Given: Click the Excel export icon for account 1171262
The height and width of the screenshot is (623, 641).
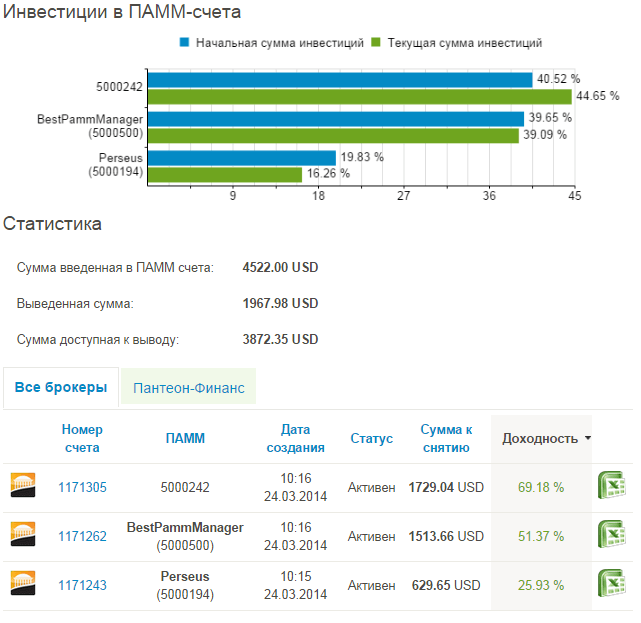Looking at the screenshot, I should pyautogui.click(x=611, y=534).
